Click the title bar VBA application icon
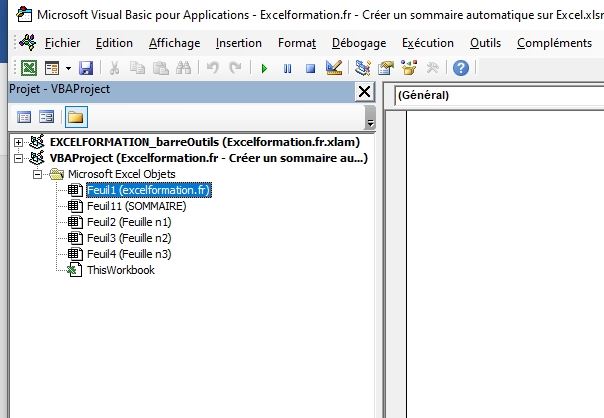The width and height of the screenshot is (604, 418). pyautogui.click(x=24, y=14)
